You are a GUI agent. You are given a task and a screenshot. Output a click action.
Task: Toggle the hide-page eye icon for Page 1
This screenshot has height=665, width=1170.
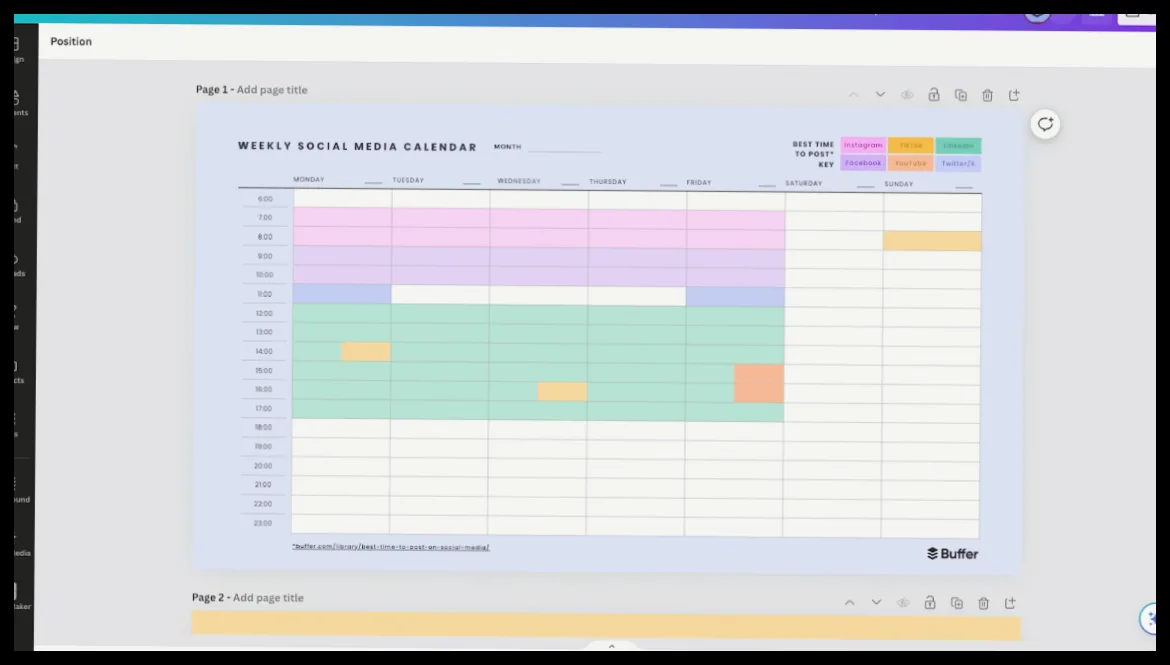click(x=907, y=95)
